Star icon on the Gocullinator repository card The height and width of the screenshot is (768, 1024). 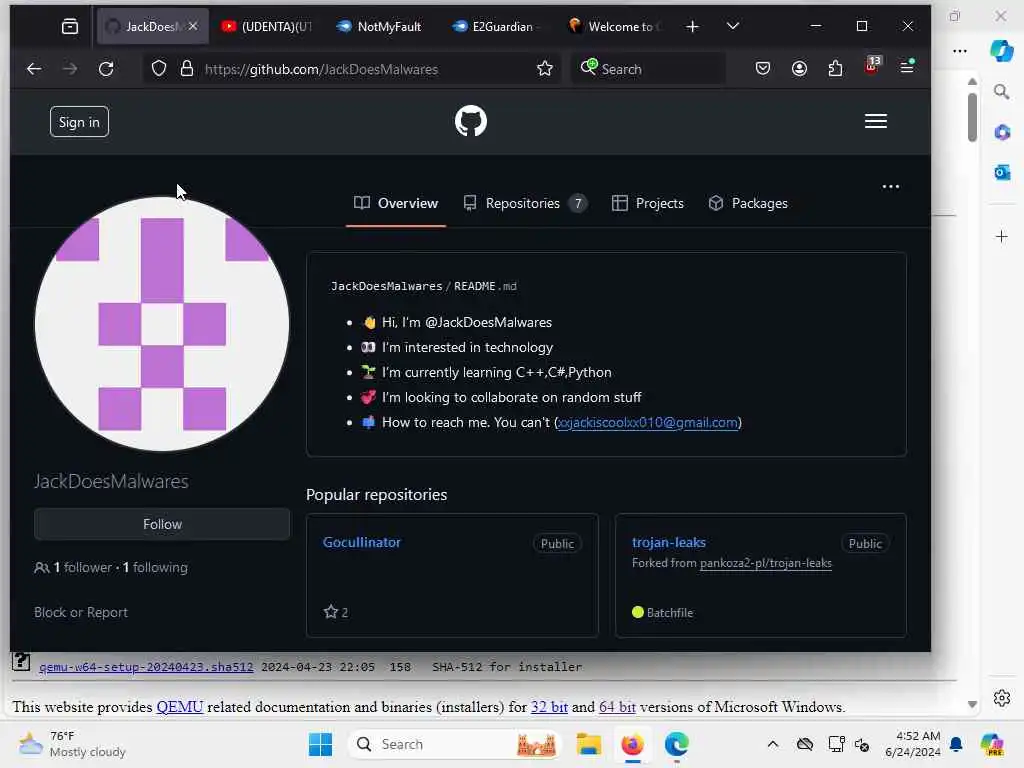click(x=330, y=612)
